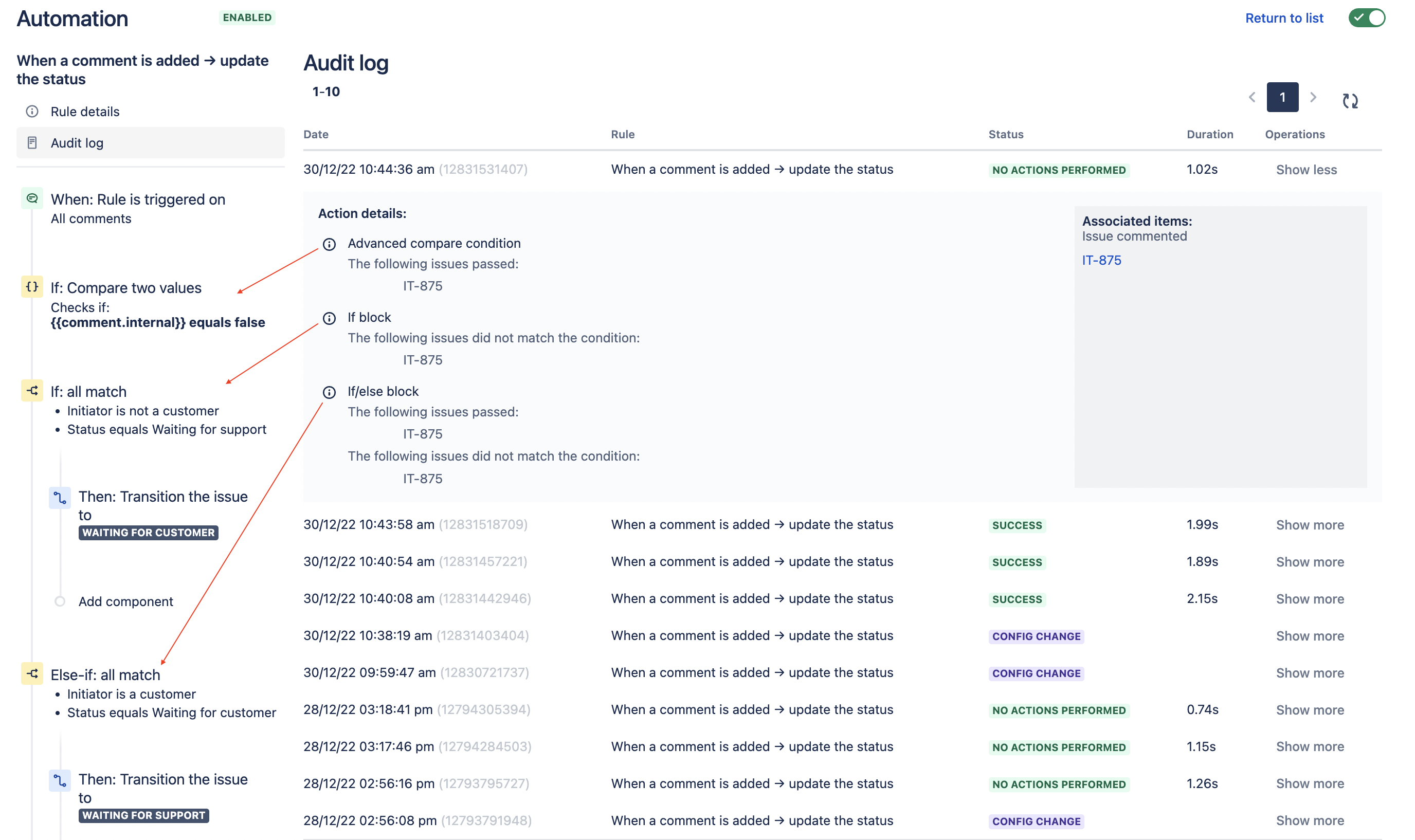This screenshot has width=1415, height=840.
Task: Select the transition icon for Waiting for Customer
Action: coord(60,498)
